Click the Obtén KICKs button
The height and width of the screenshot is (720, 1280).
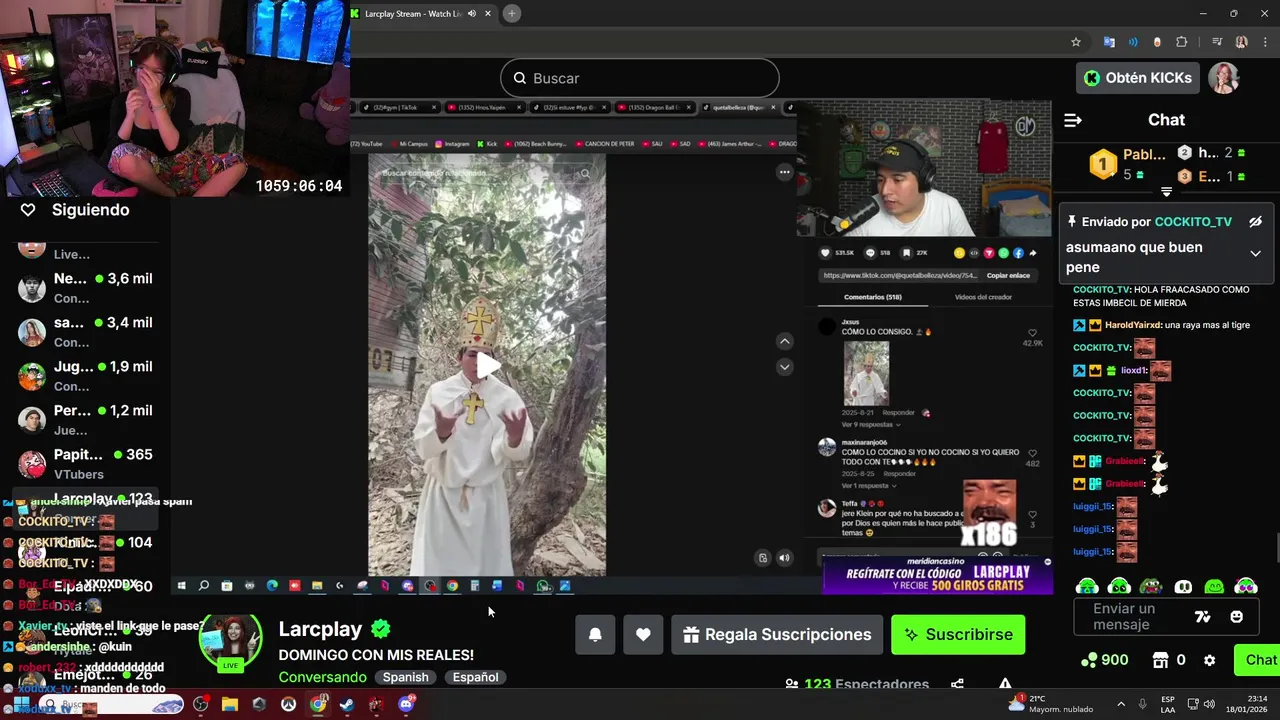click(1138, 78)
